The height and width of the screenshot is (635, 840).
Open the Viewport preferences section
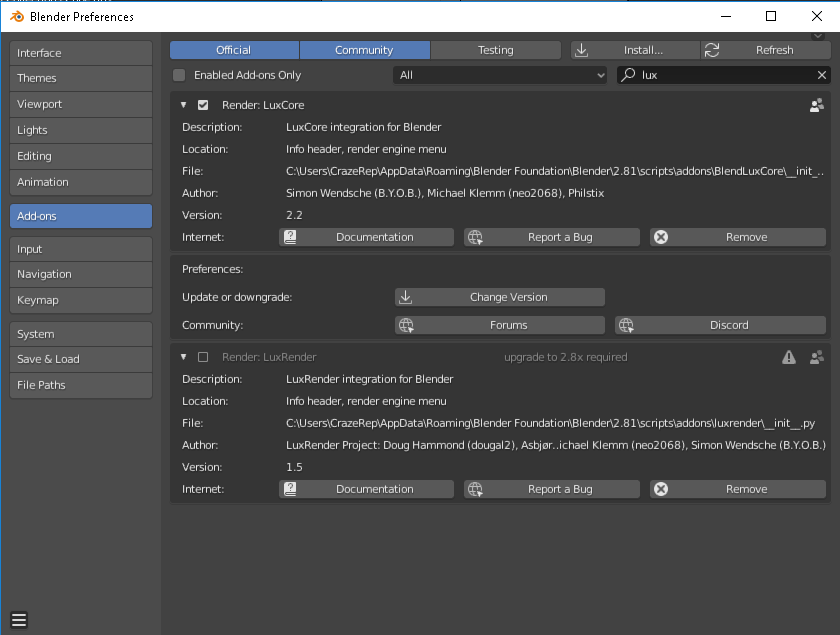pyautogui.click(x=81, y=104)
